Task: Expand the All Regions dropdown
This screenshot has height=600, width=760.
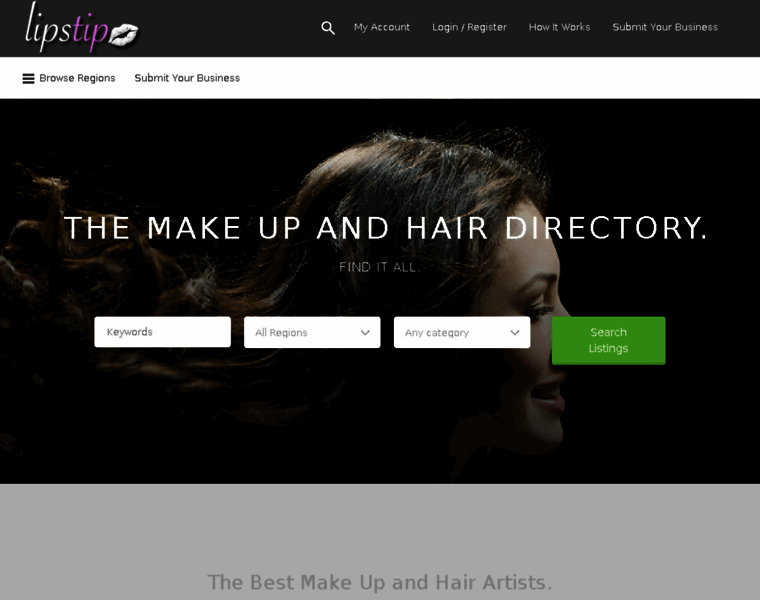Action: click(312, 332)
